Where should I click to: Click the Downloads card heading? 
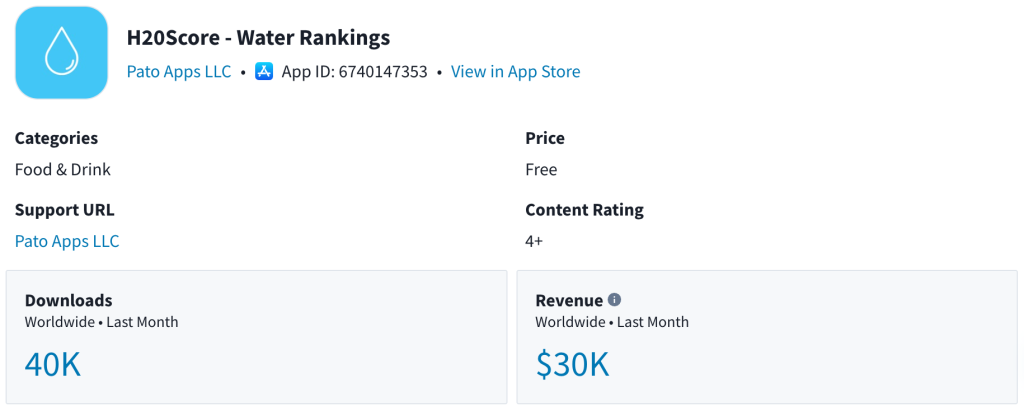(68, 300)
